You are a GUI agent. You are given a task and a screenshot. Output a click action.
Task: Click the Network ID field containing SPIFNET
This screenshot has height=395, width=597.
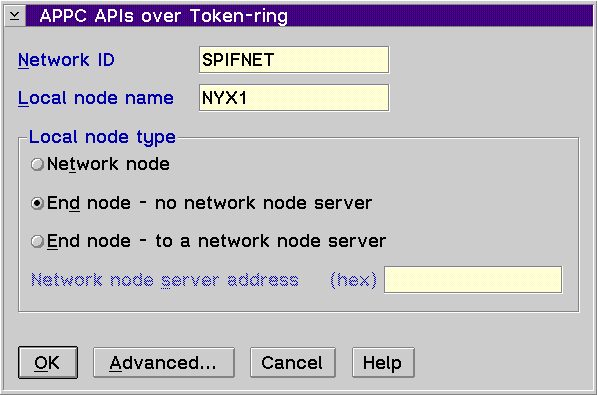[x=294, y=60]
